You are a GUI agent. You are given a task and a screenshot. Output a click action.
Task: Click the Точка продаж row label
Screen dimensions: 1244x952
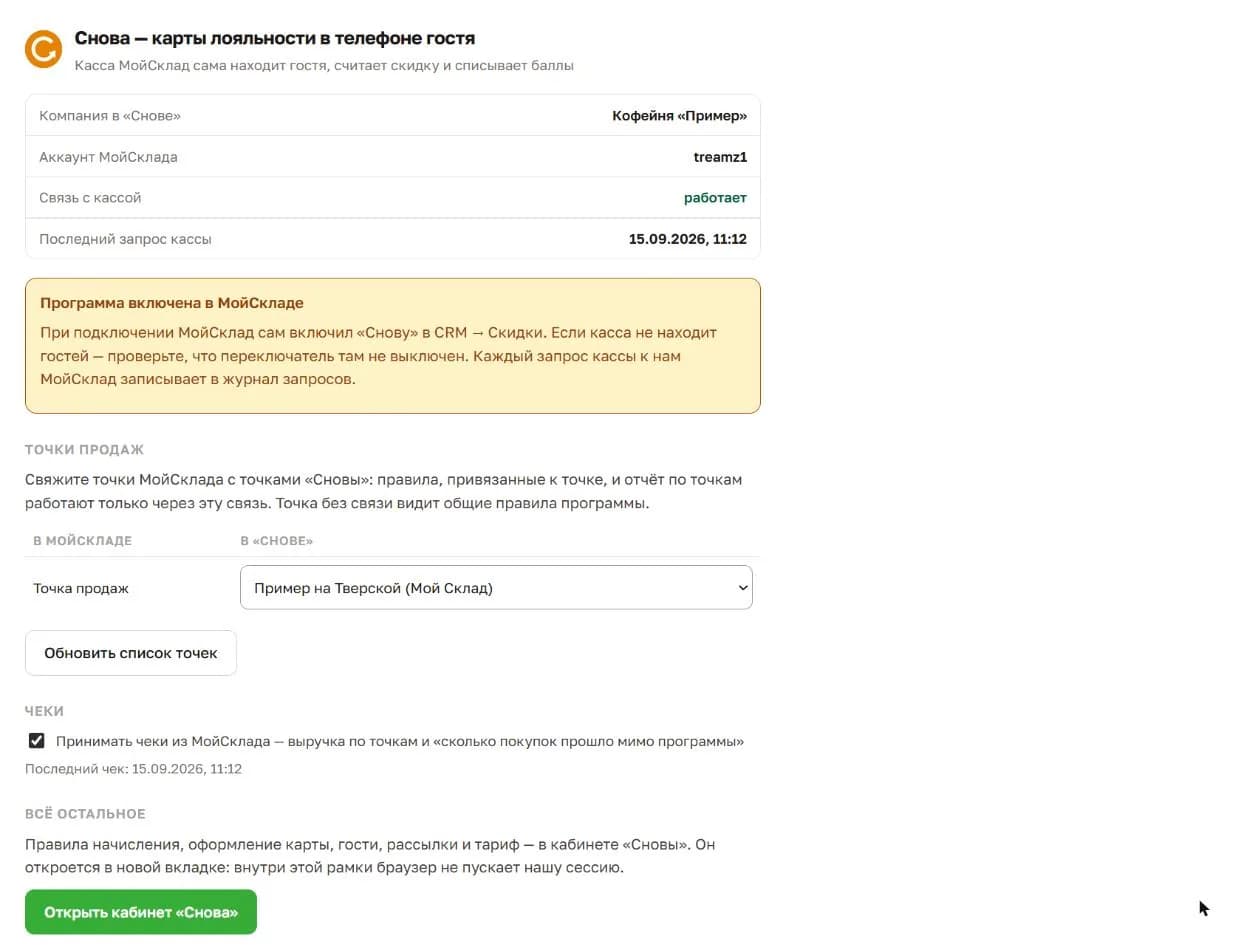81,589
